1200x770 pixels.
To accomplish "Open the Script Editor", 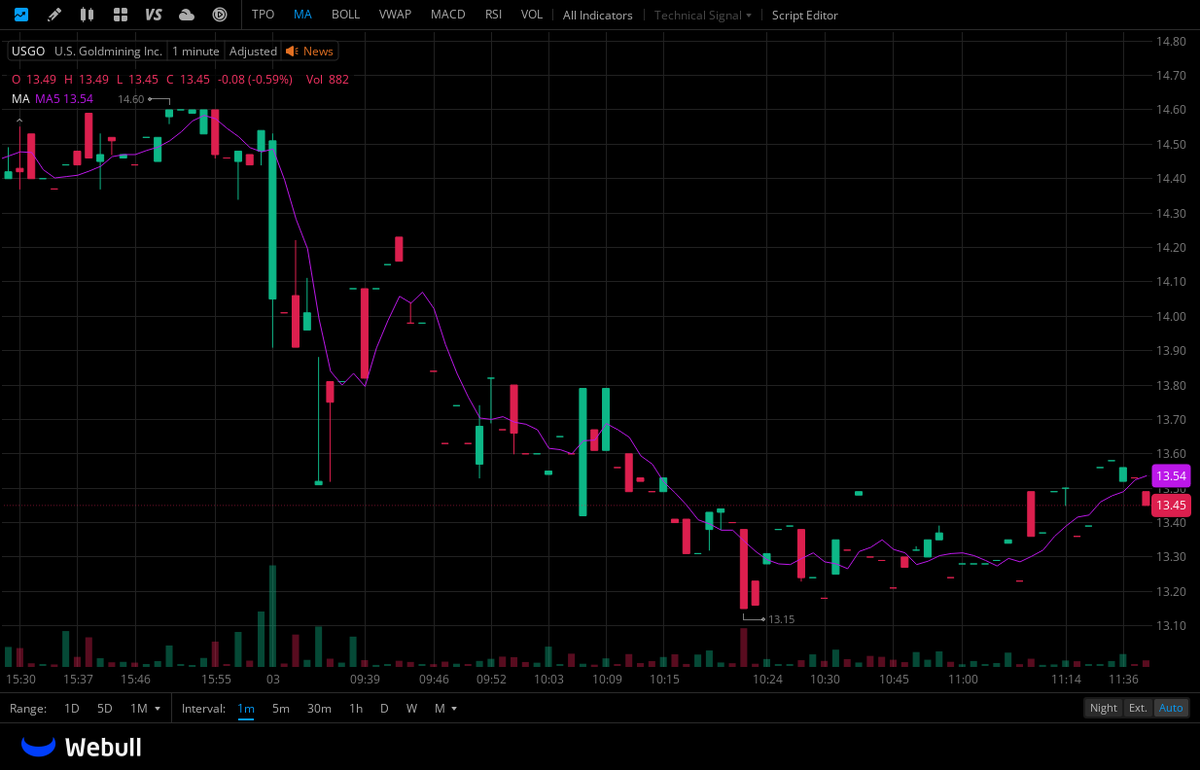I will point(805,15).
